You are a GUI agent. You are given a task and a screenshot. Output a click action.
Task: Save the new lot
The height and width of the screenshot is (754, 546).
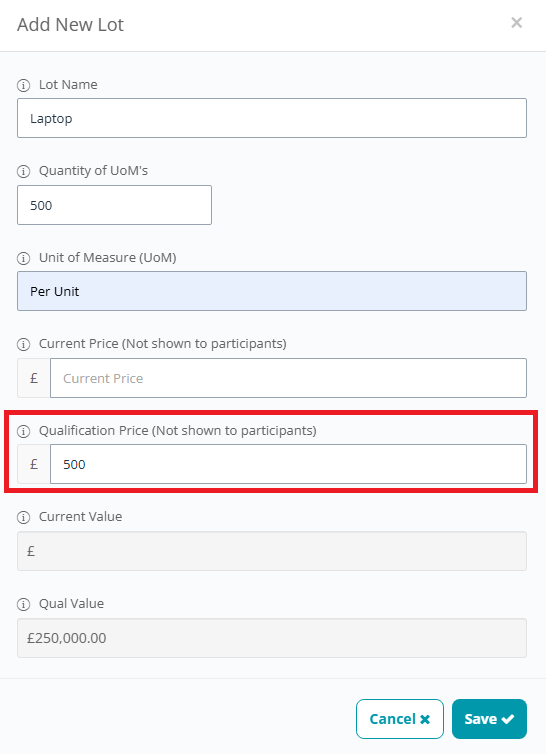point(489,719)
